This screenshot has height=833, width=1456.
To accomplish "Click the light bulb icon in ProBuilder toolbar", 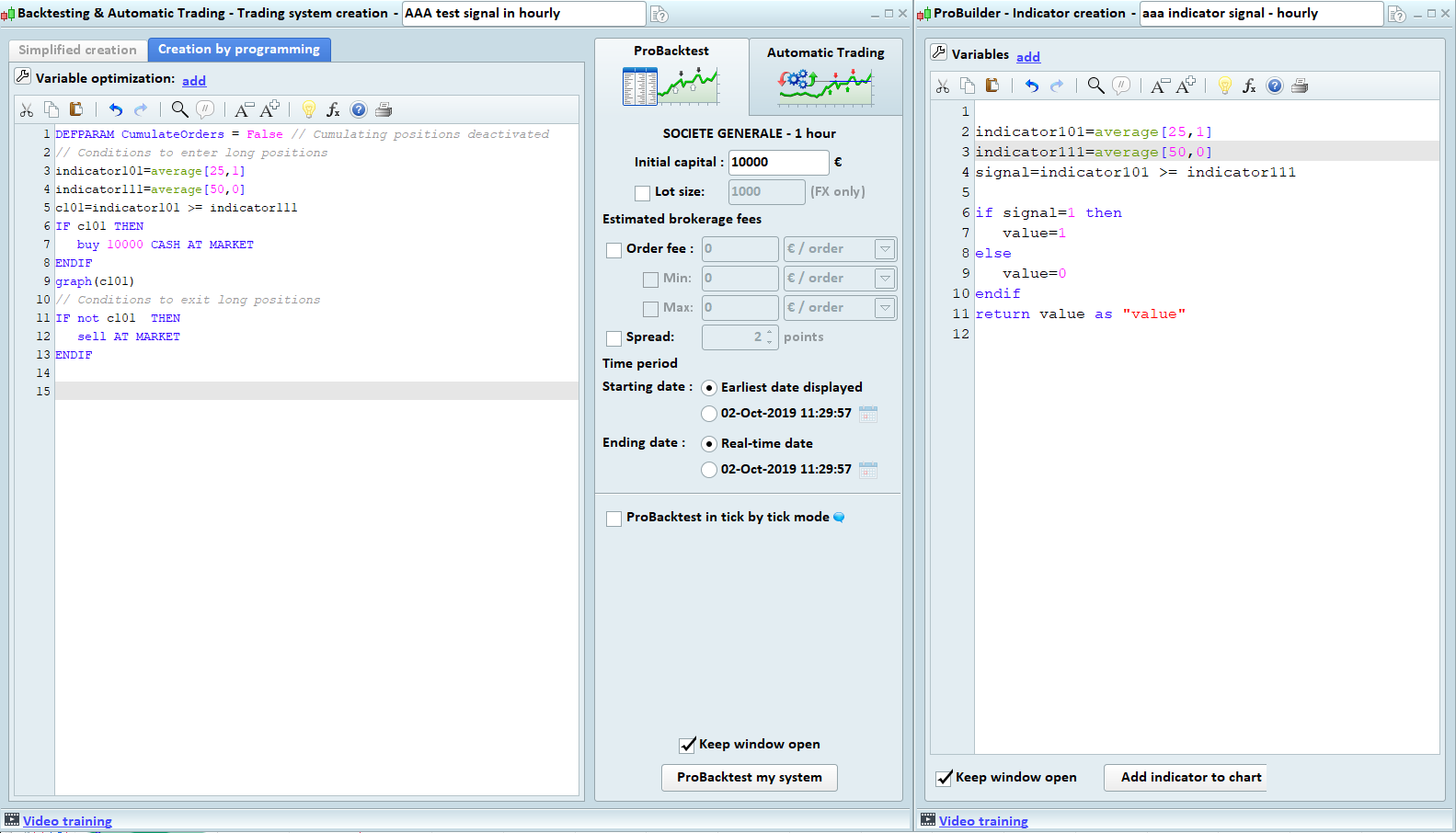I will [x=1224, y=86].
